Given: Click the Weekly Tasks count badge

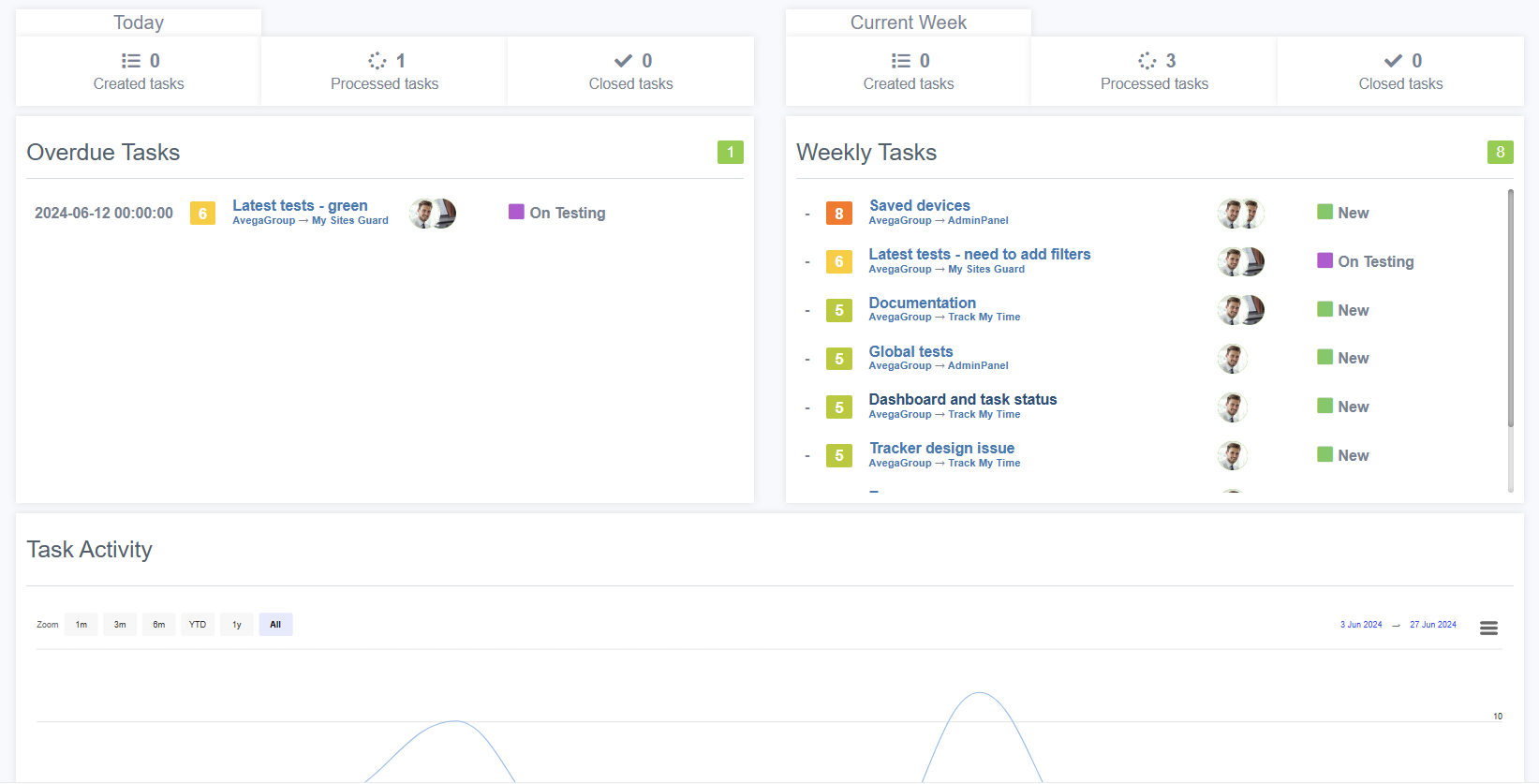Looking at the screenshot, I should click(x=1500, y=152).
